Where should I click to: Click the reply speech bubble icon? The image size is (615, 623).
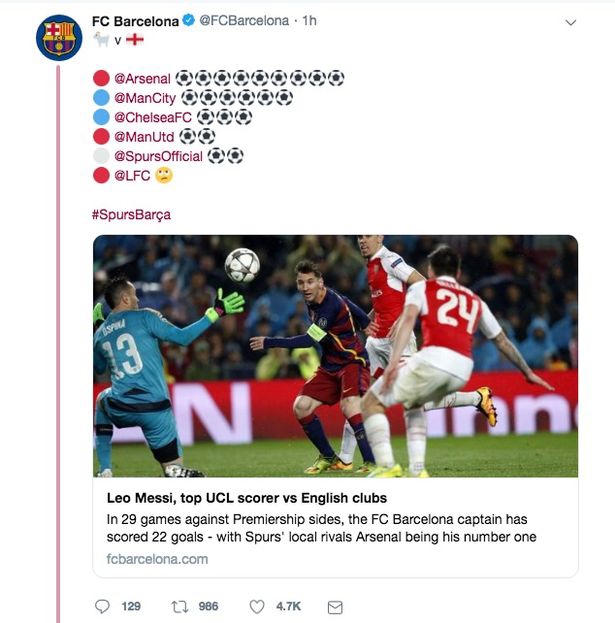(x=102, y=606)
